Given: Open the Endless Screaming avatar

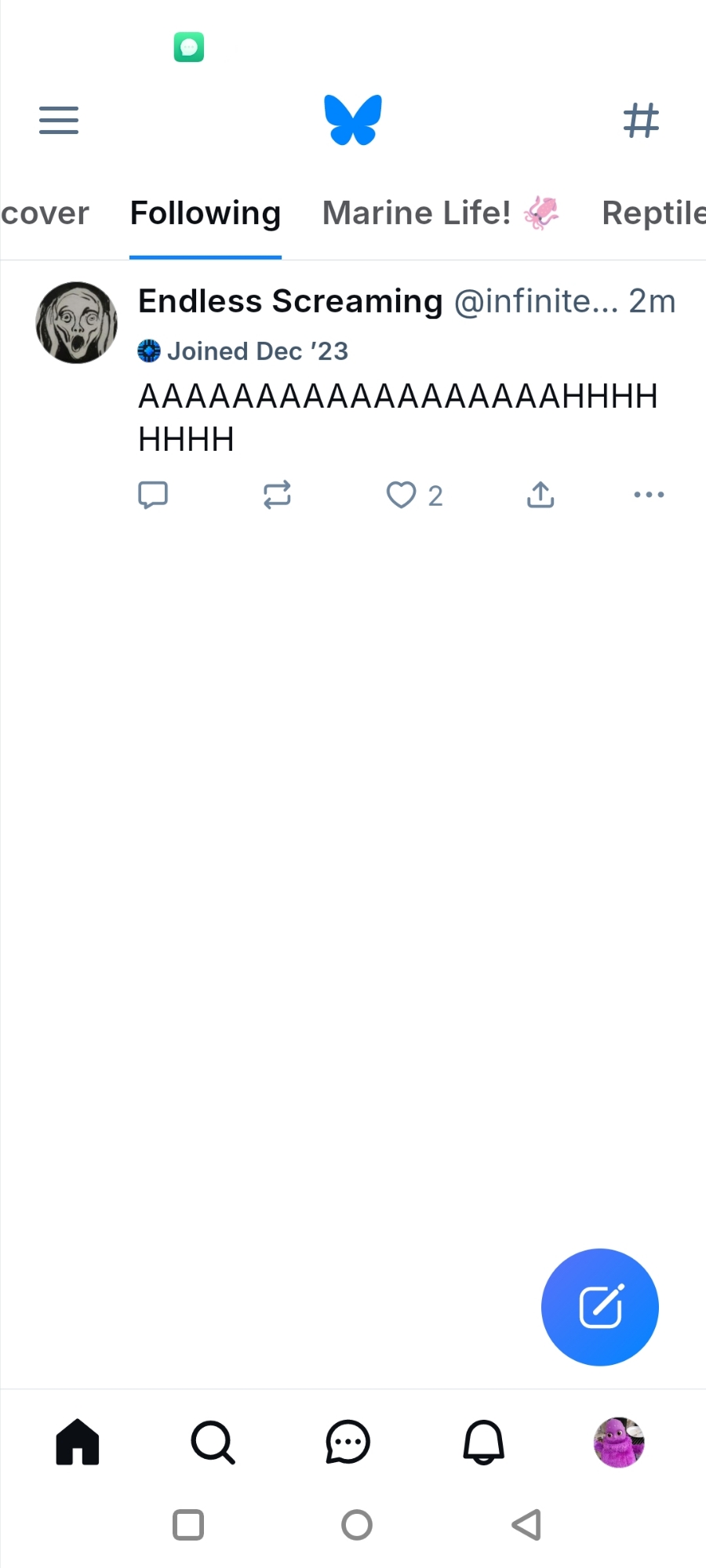Looking at the screenshot, I should click(76, 322).
